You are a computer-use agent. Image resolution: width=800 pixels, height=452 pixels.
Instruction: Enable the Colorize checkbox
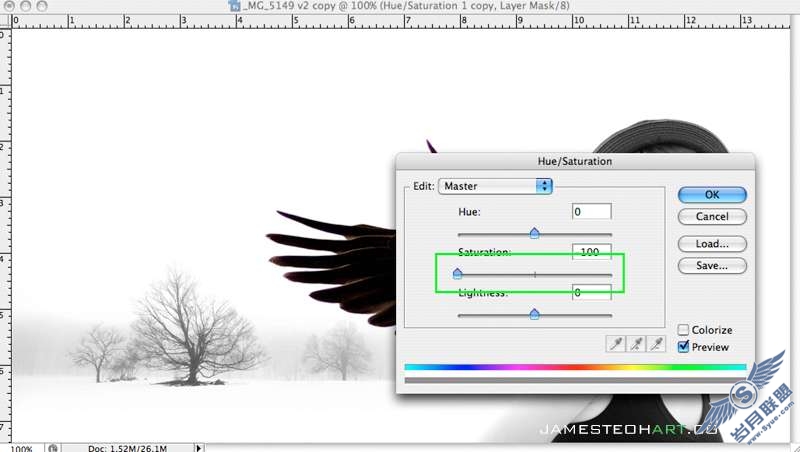coord(683,330)
